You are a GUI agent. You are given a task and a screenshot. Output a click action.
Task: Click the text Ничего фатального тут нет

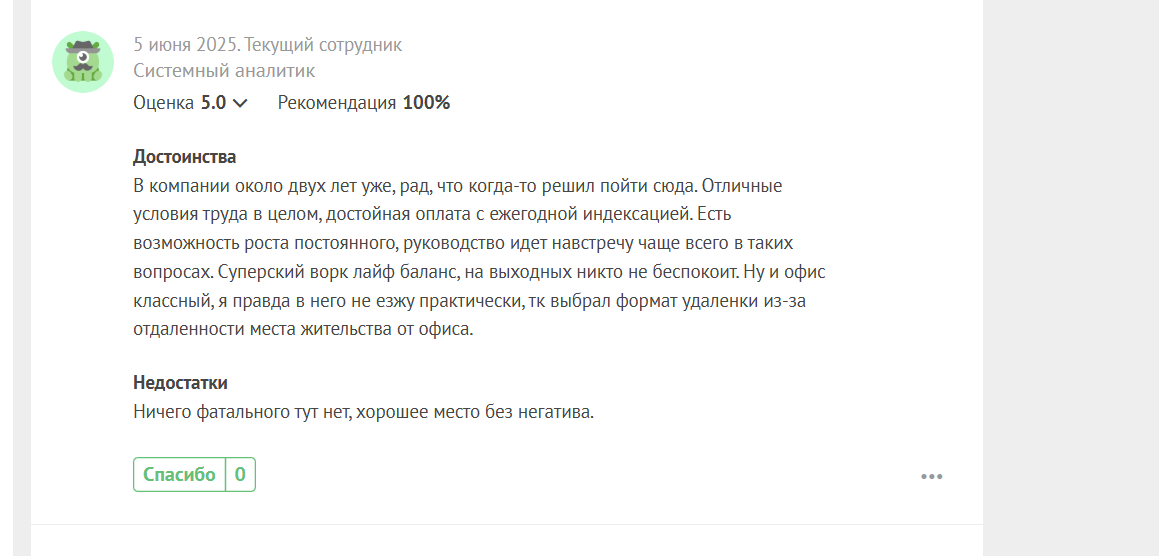coord(242,413)
